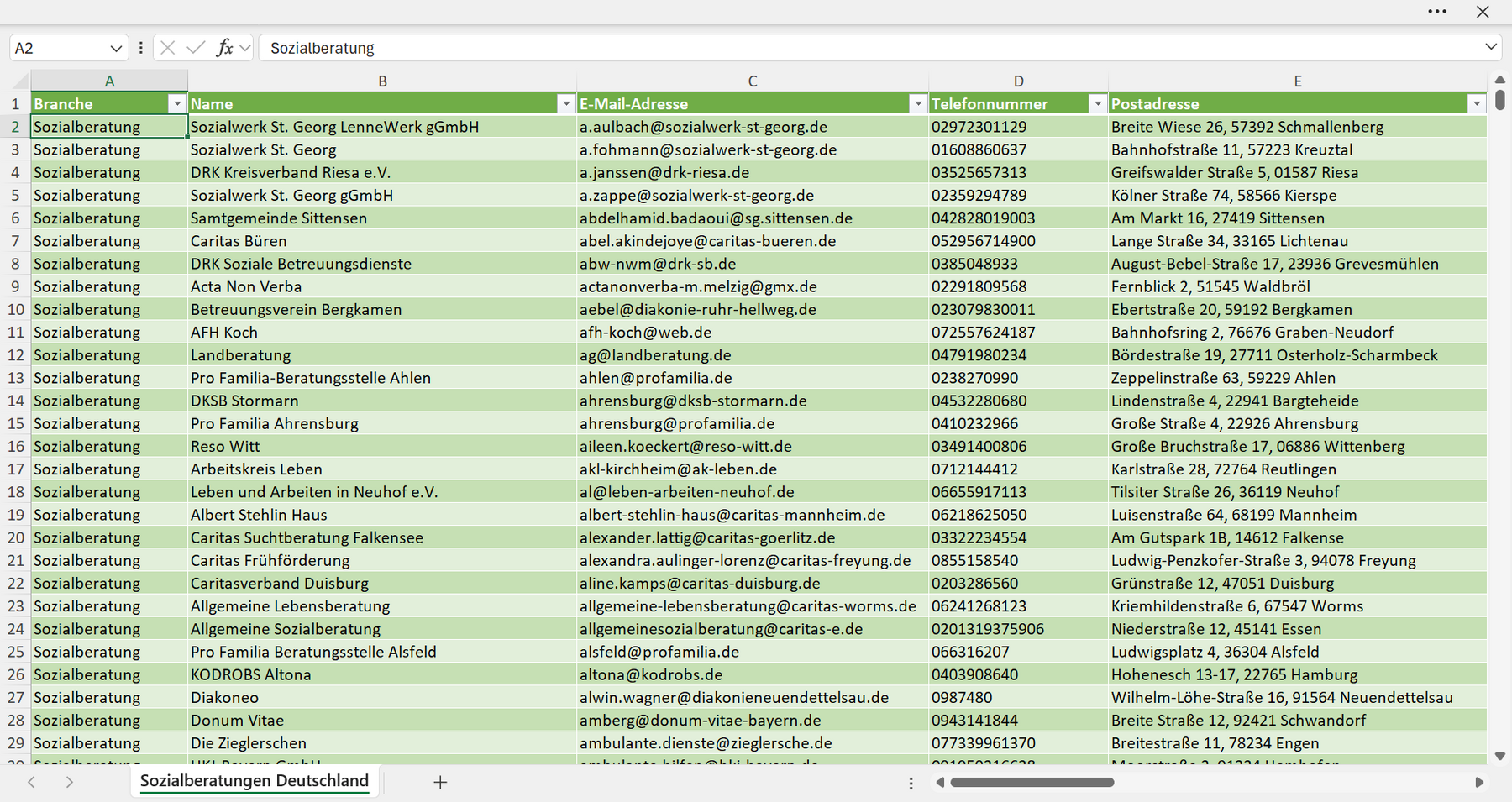1512x802 pixels.
Task: Select column E header
Action: pyautogui.click(x=1298, y=81)
